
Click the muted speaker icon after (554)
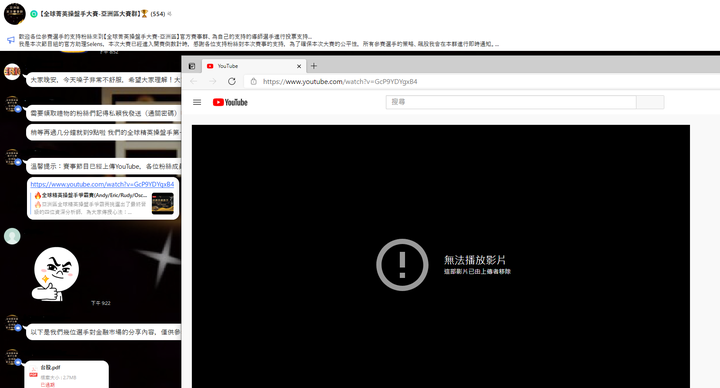[169, 14]
